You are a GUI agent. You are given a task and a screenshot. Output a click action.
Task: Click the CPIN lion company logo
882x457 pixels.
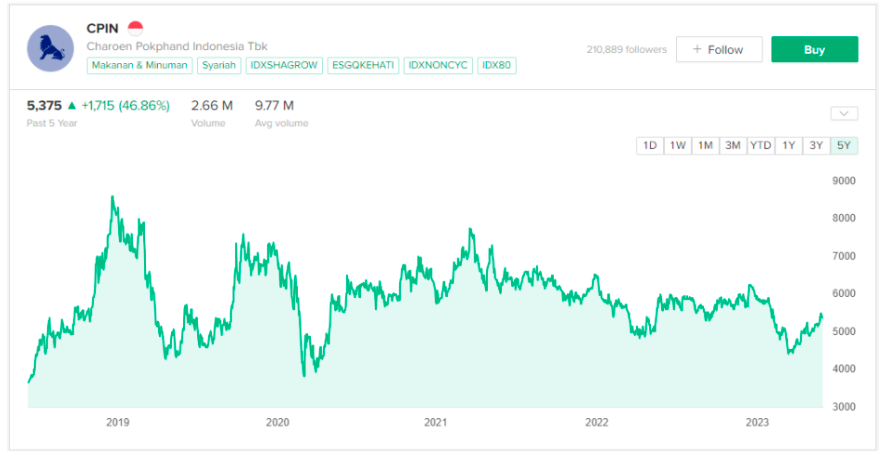click(x=51, y=48)
